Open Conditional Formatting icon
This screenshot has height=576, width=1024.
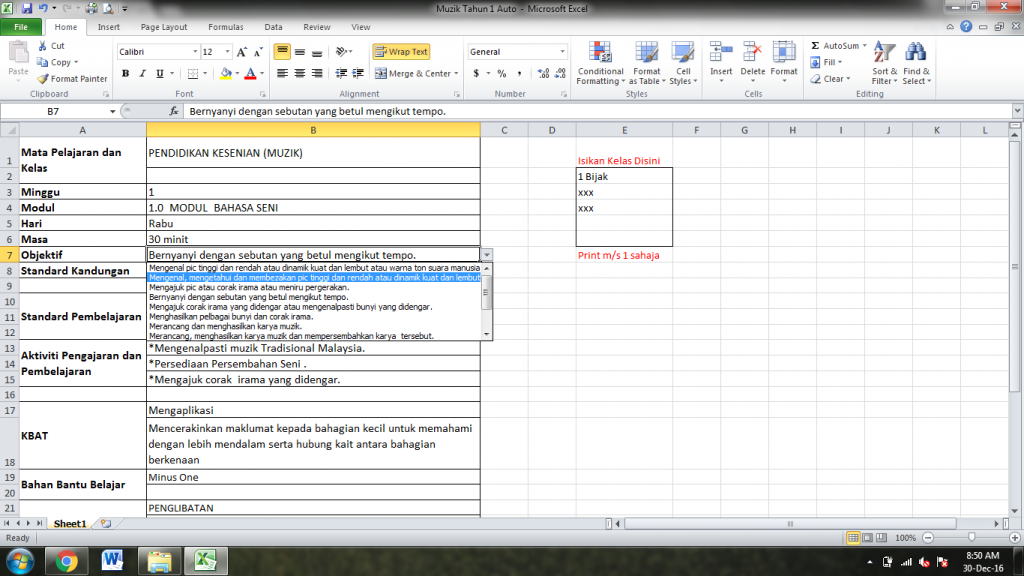600,53
